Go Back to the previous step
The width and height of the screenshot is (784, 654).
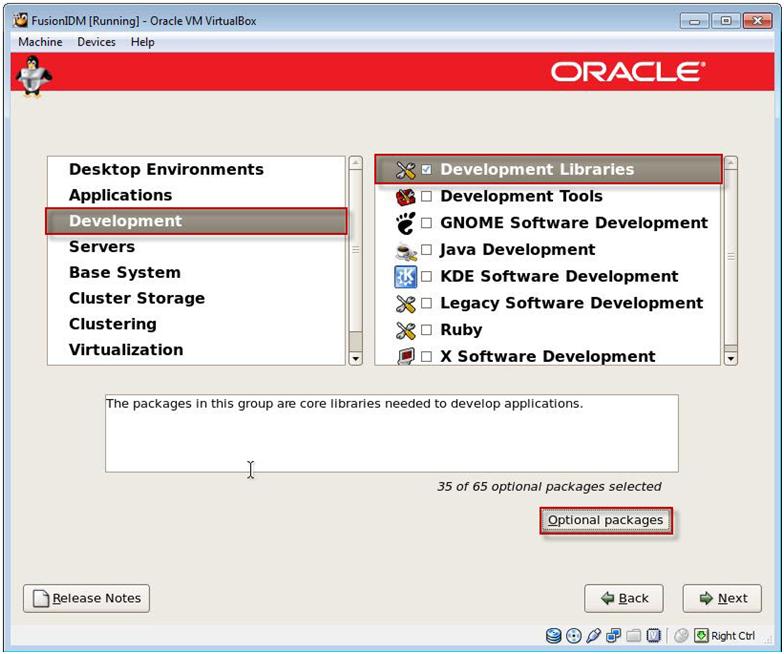[x=624, y=598]
